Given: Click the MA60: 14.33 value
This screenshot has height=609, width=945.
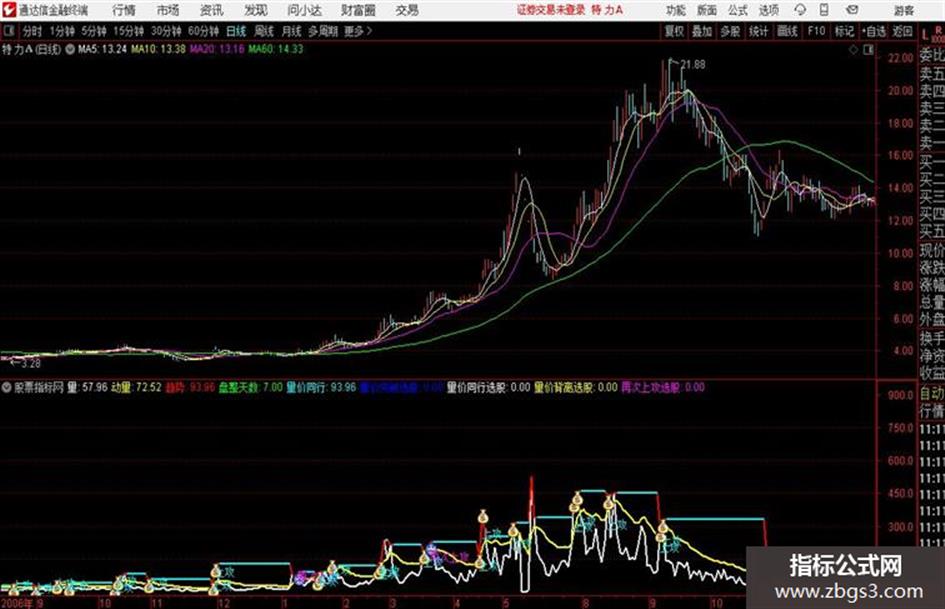Looking at the screenshot, I should point(275,49).
